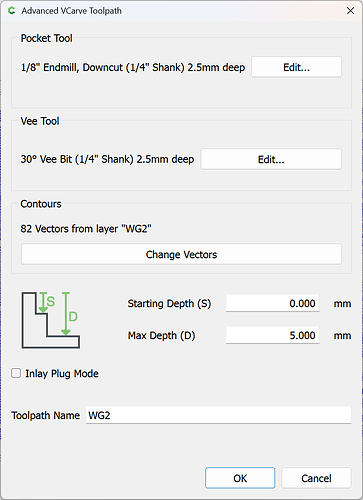Edit the Pocket Tool endmill settings
The image size is (363, 500).
296,67
